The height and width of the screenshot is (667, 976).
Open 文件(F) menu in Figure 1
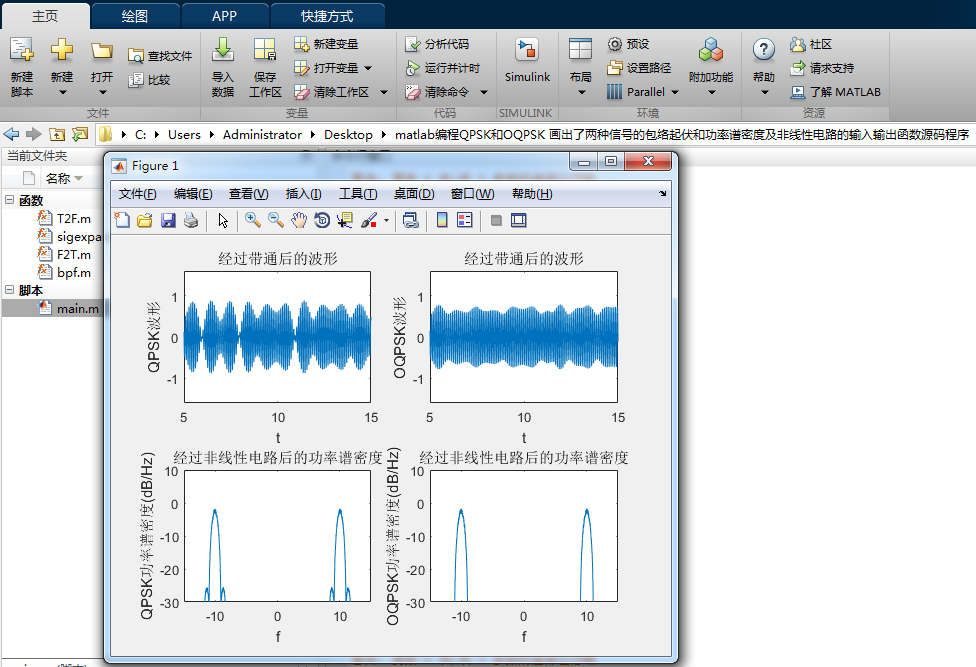(x=138, y=194)
